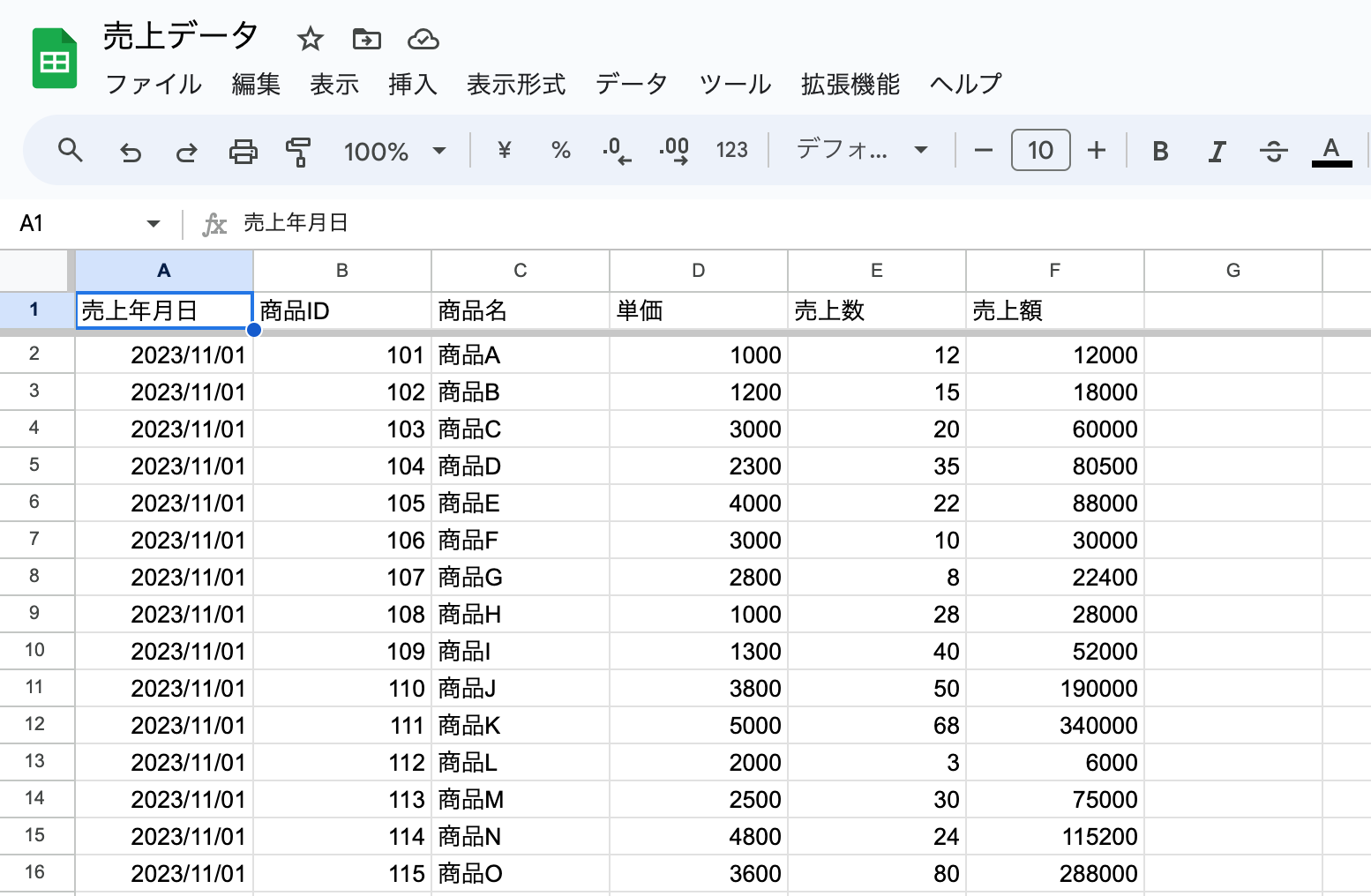Open the search menus magnifier icon
The width and height of the screenshot is (1371, 896).
(x=71, y=151)
